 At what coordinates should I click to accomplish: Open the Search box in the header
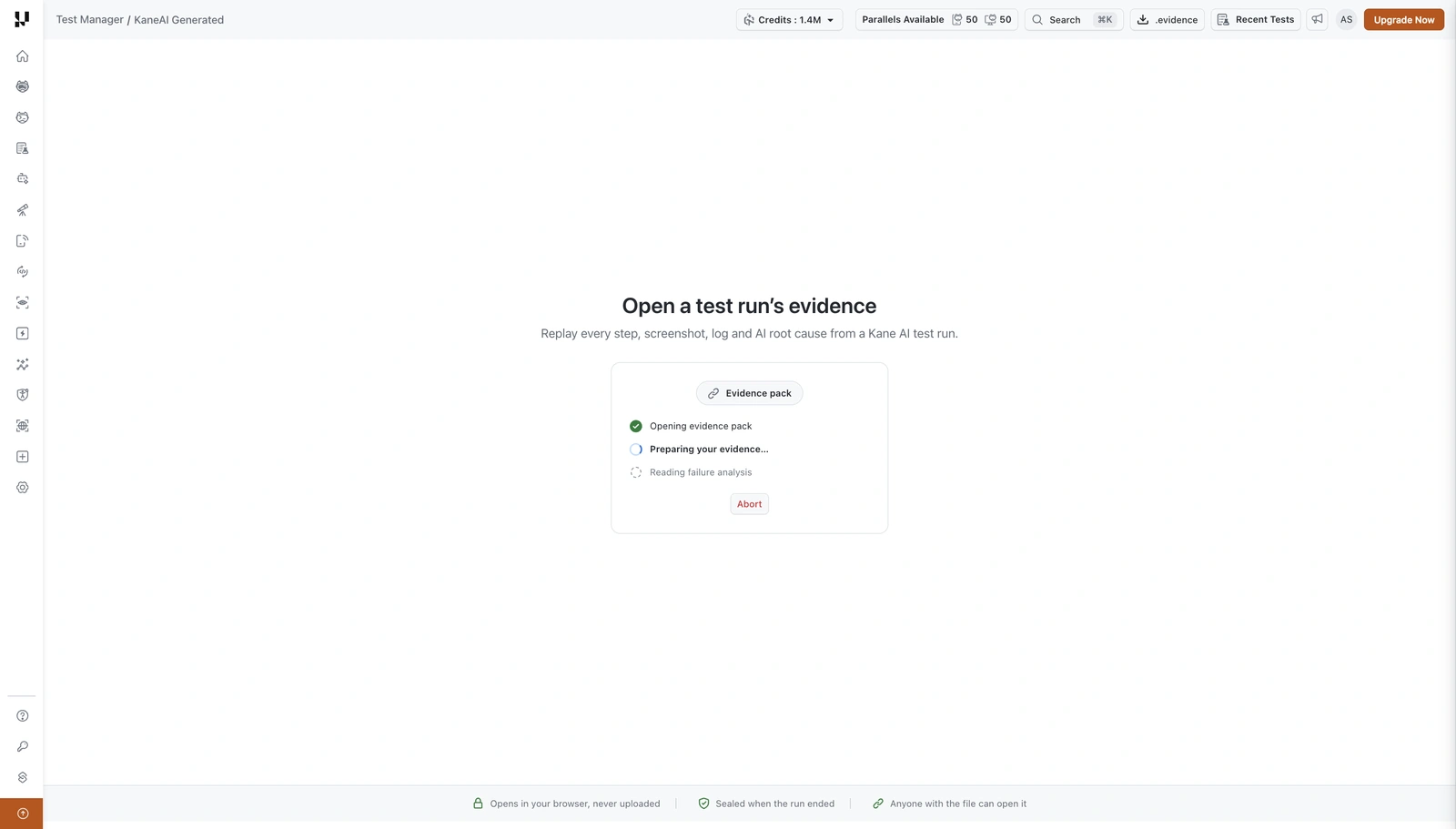point(1074,19)
